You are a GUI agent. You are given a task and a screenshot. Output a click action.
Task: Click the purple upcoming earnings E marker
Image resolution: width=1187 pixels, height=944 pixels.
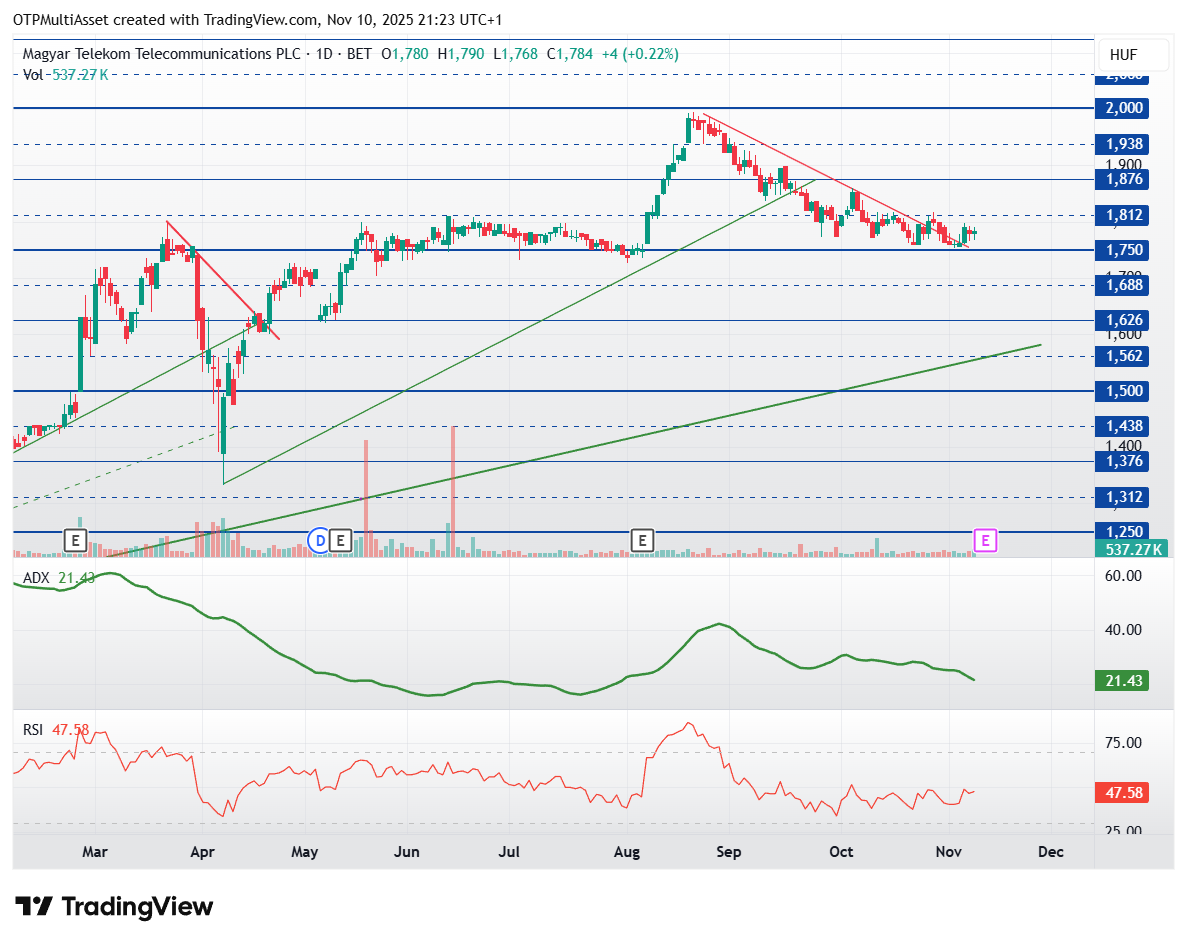(x=985, y=541)
